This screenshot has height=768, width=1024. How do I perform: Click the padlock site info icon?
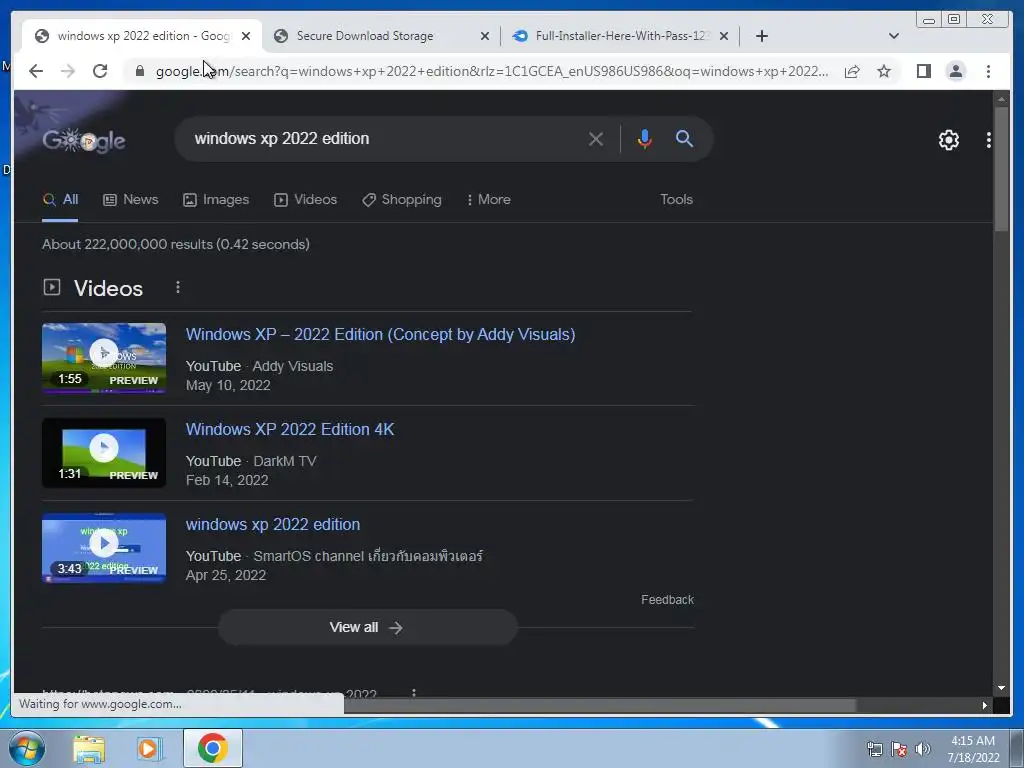[140, 71]
